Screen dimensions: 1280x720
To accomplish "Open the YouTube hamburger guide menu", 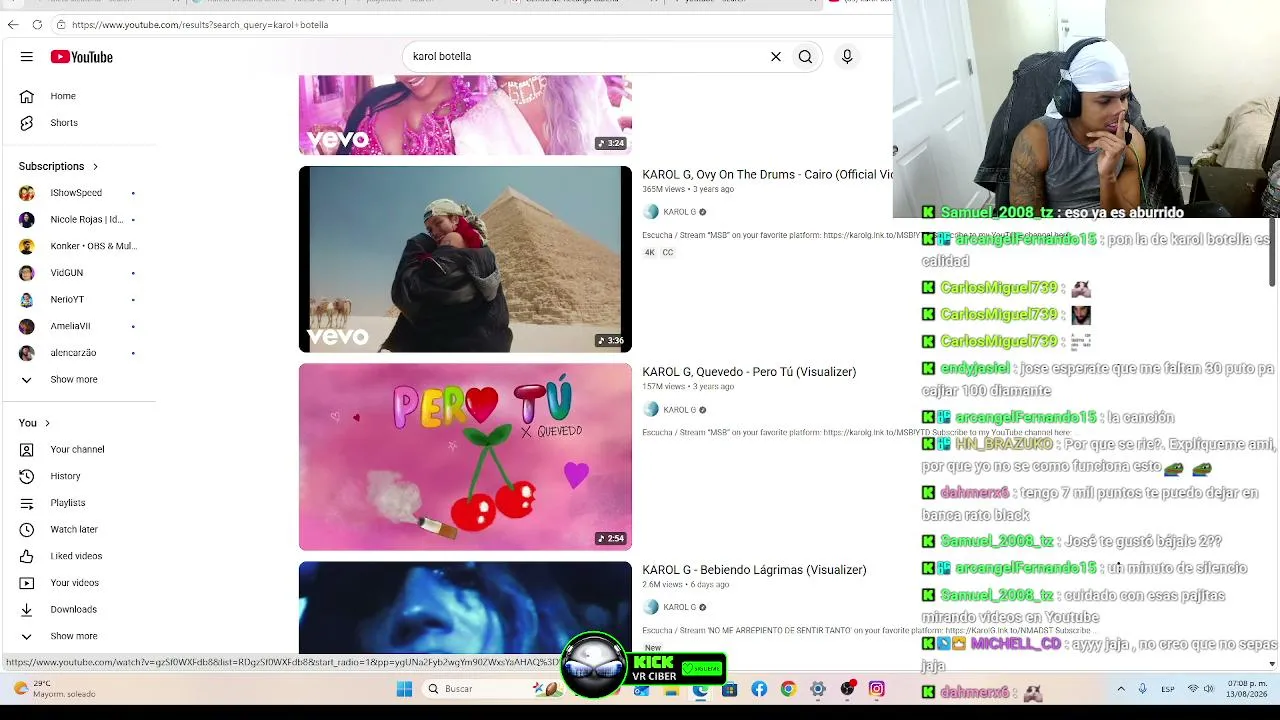I will 27,57.
